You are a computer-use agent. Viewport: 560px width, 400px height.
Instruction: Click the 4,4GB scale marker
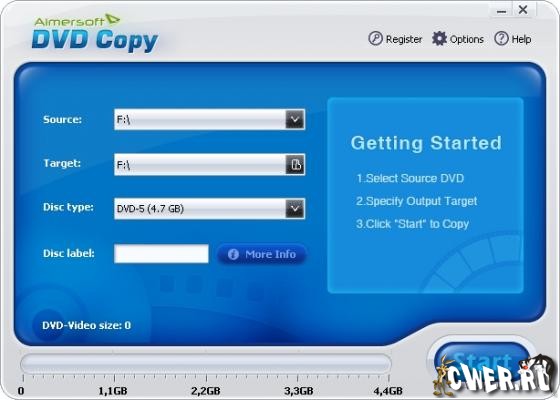(388, 391)
